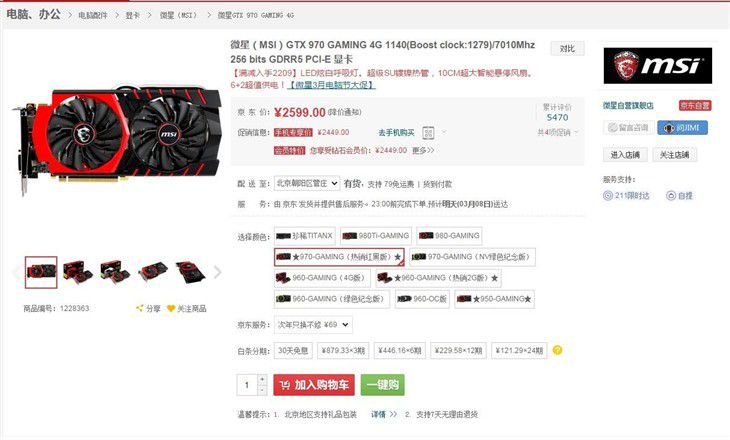
Task: Open the 电脑、办公 breadcrumb category
Action: coord(33,14)
